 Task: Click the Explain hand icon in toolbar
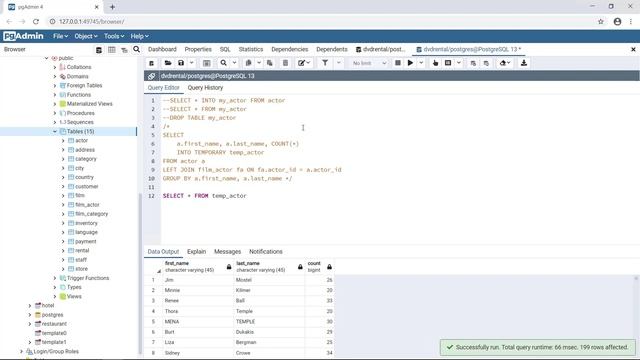point(436,63)
